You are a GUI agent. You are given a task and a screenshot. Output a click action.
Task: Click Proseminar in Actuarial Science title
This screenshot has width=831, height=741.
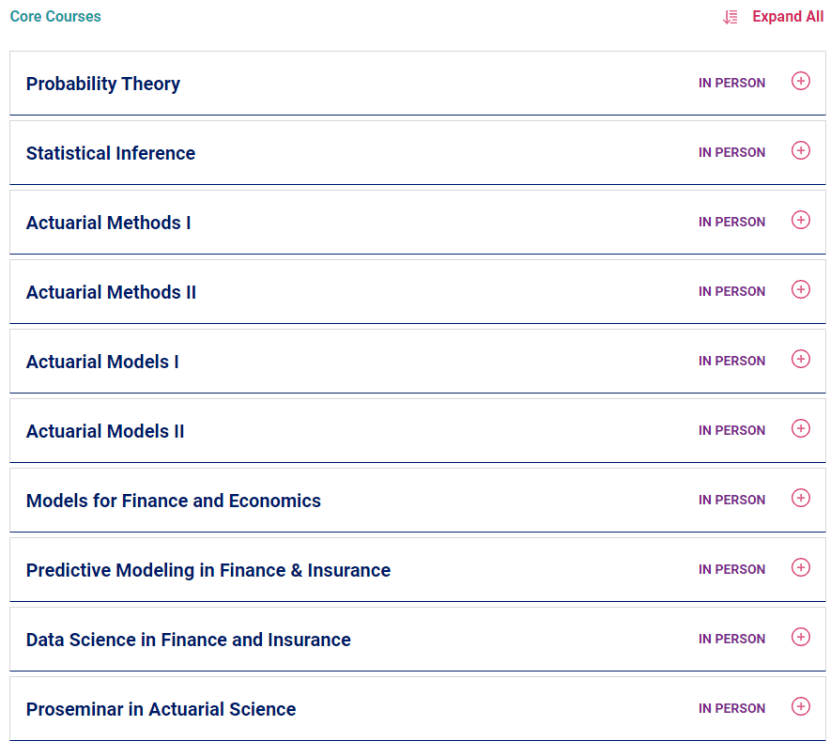pos(161,710)
